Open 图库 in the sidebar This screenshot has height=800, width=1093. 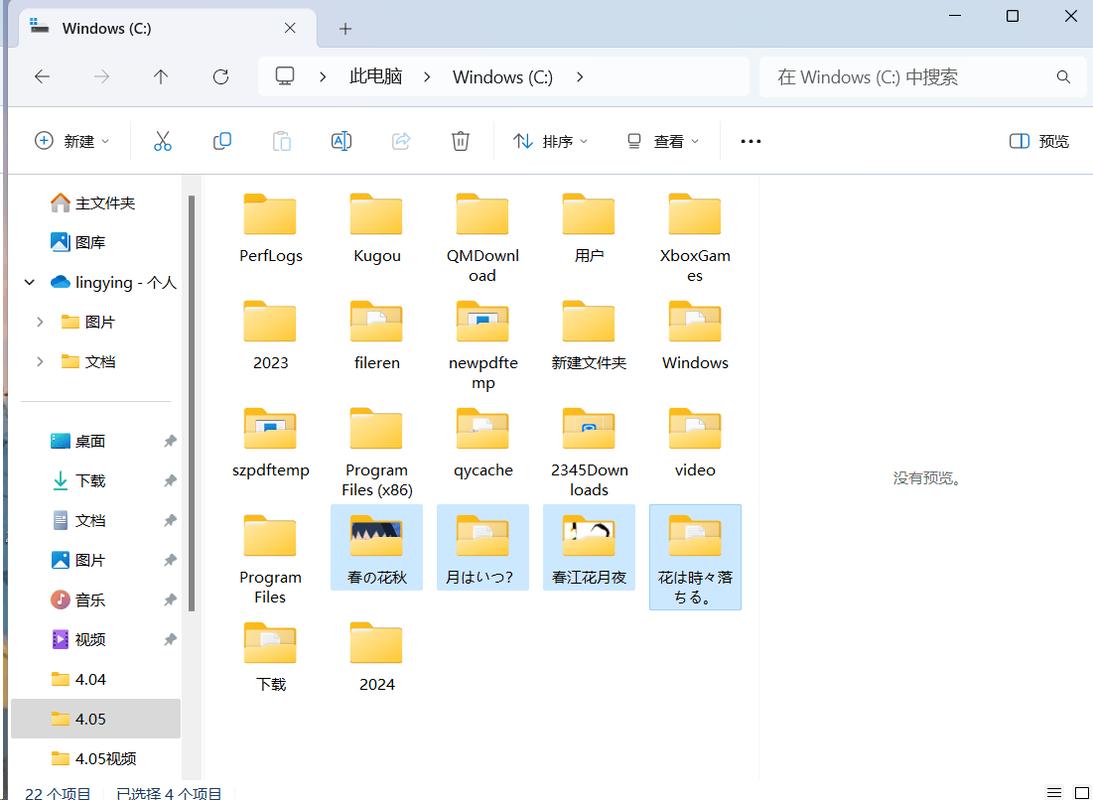pyautogui.click(x=95, y=243)
